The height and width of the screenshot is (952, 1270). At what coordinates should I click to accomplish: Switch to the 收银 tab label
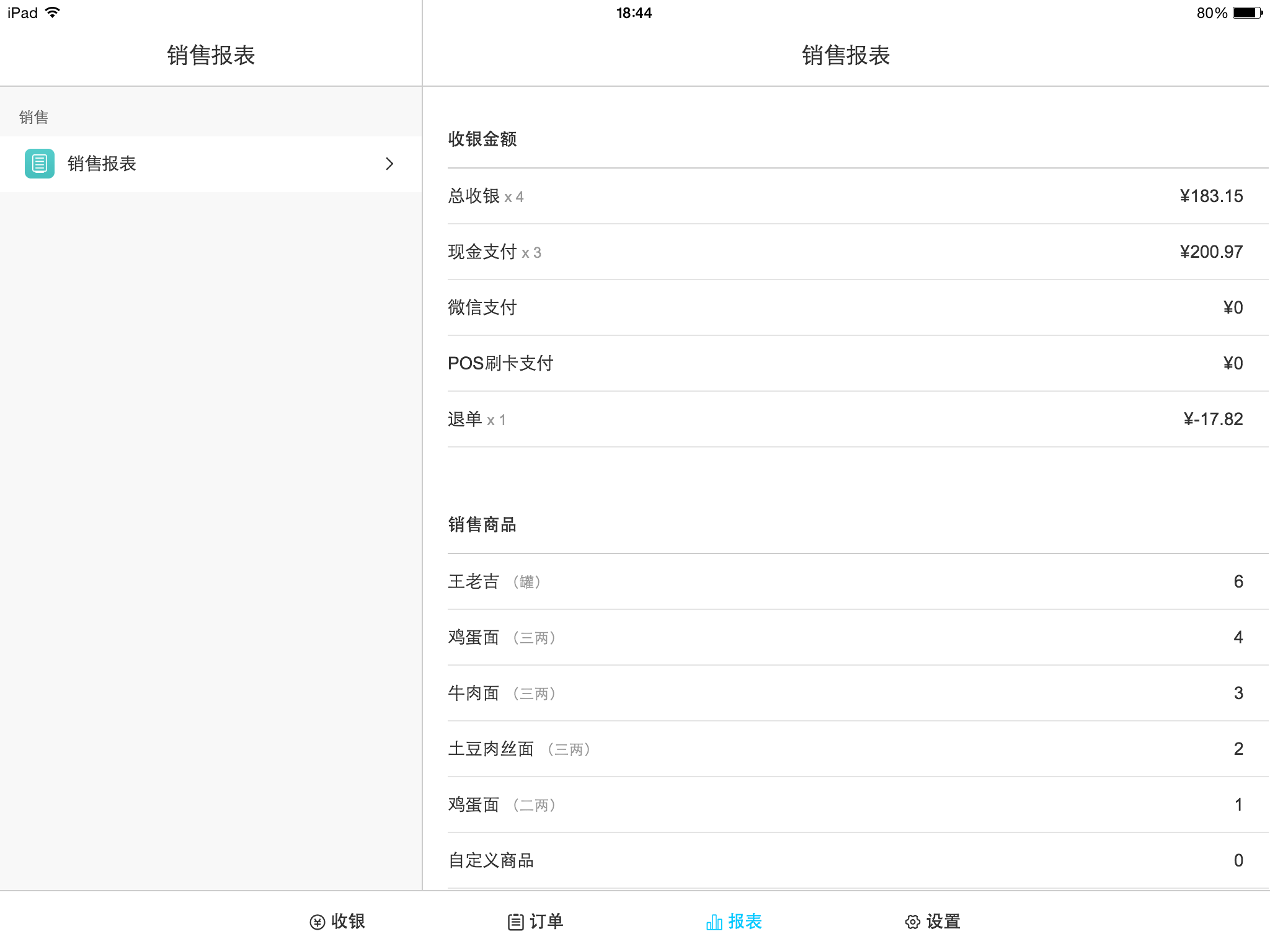coord(348,922)
